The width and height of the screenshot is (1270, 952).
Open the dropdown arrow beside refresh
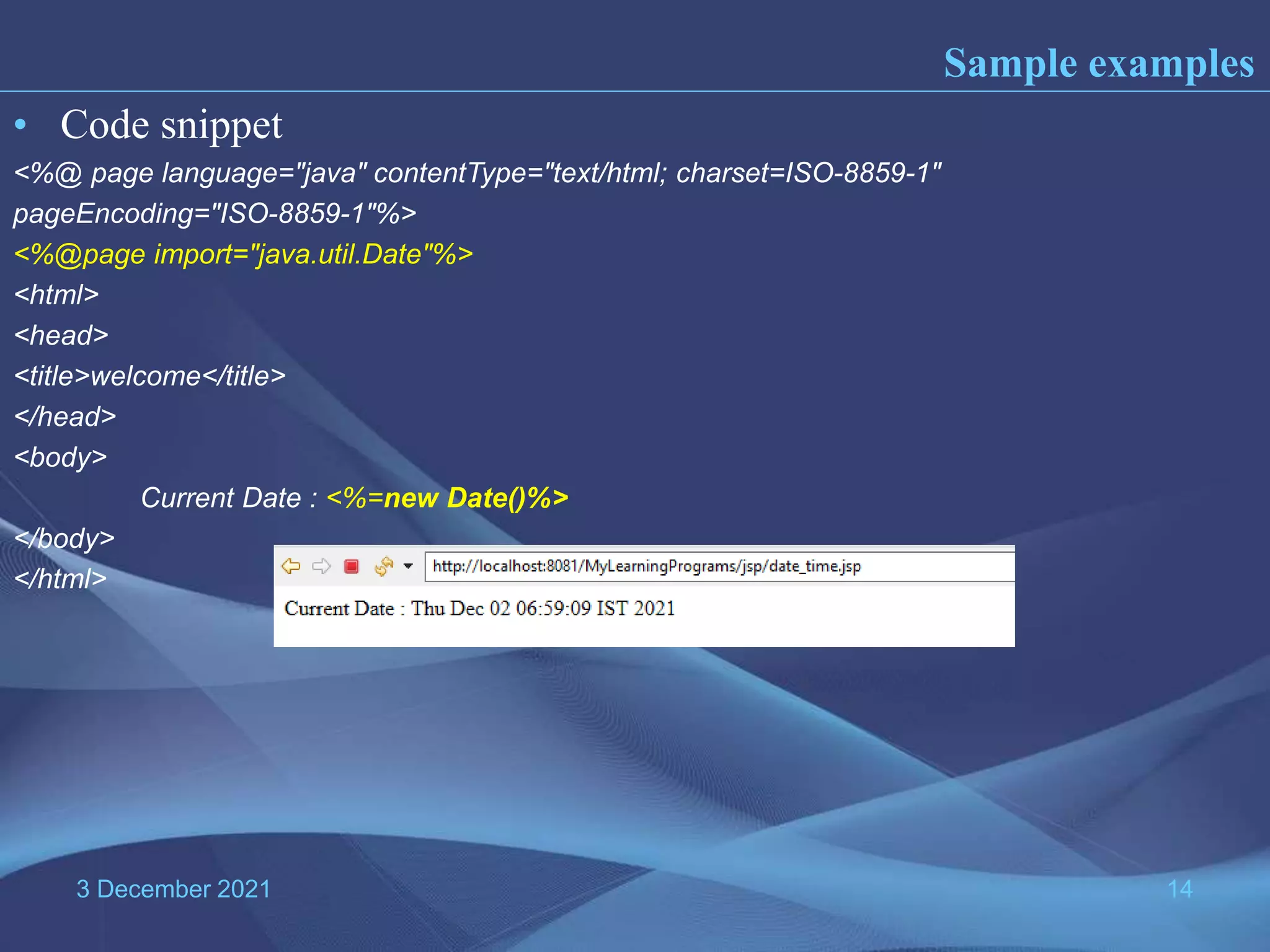pos(408,566)
